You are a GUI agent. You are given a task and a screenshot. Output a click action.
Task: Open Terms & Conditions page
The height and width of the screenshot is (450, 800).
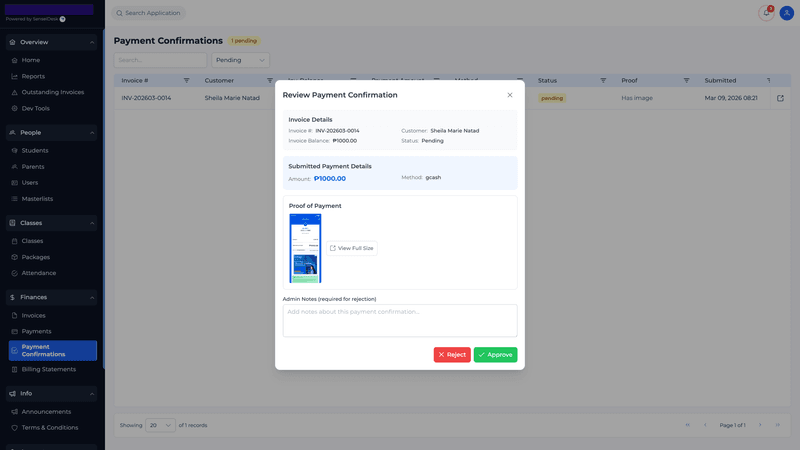click(52, 428)
